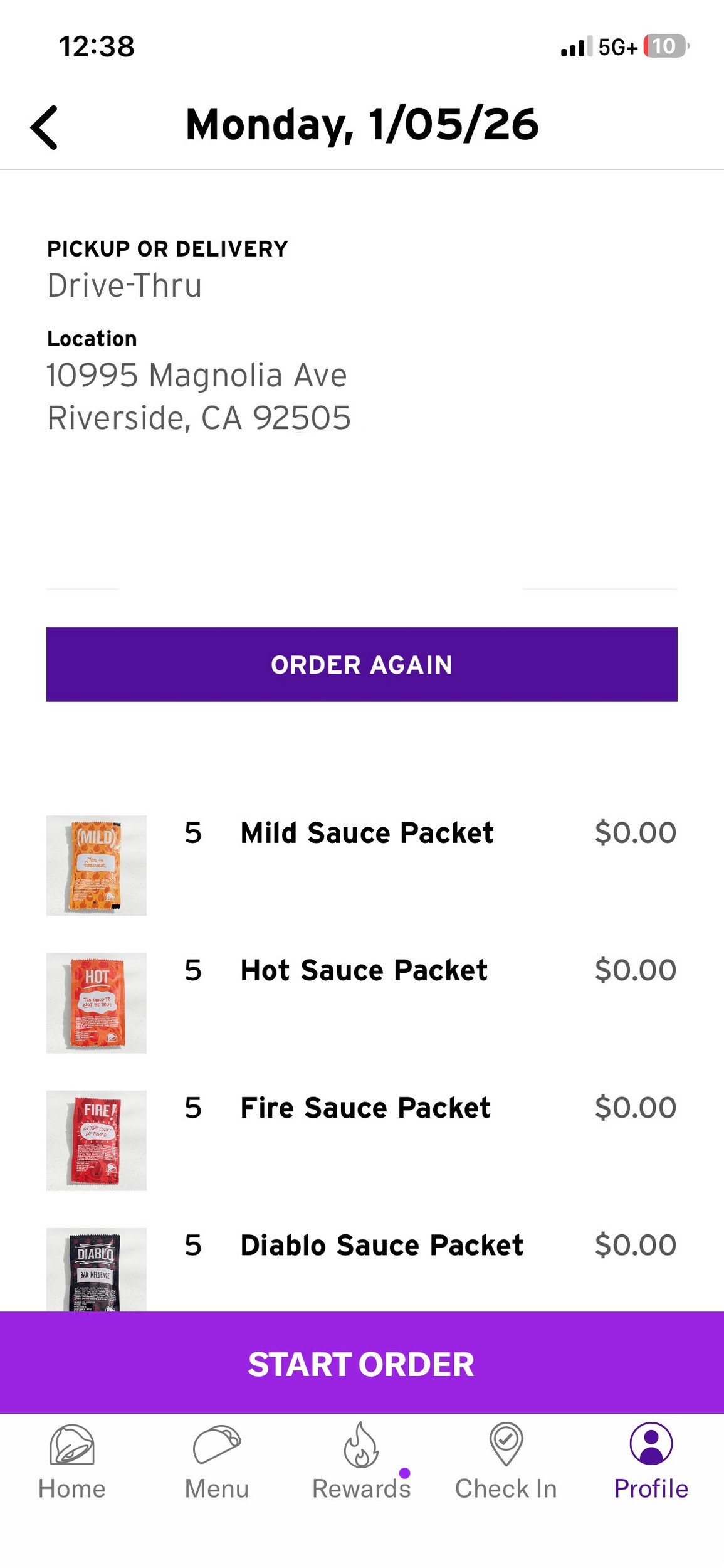Tap the back arrow icon
The height and width of the screenshot is (1568, 724).
coord(45,127)
